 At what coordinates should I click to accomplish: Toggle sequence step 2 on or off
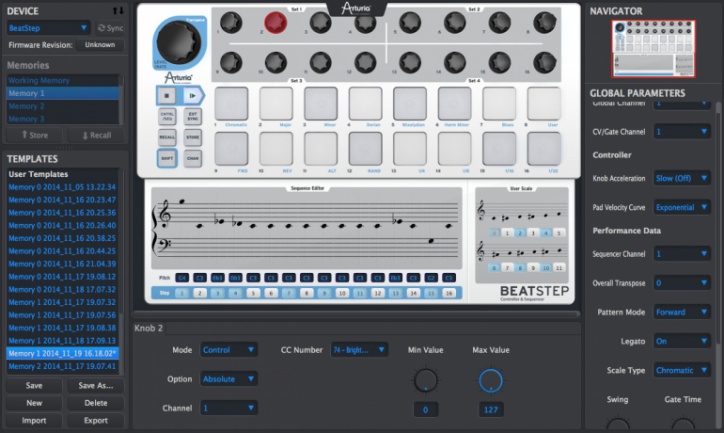(200, 293)
